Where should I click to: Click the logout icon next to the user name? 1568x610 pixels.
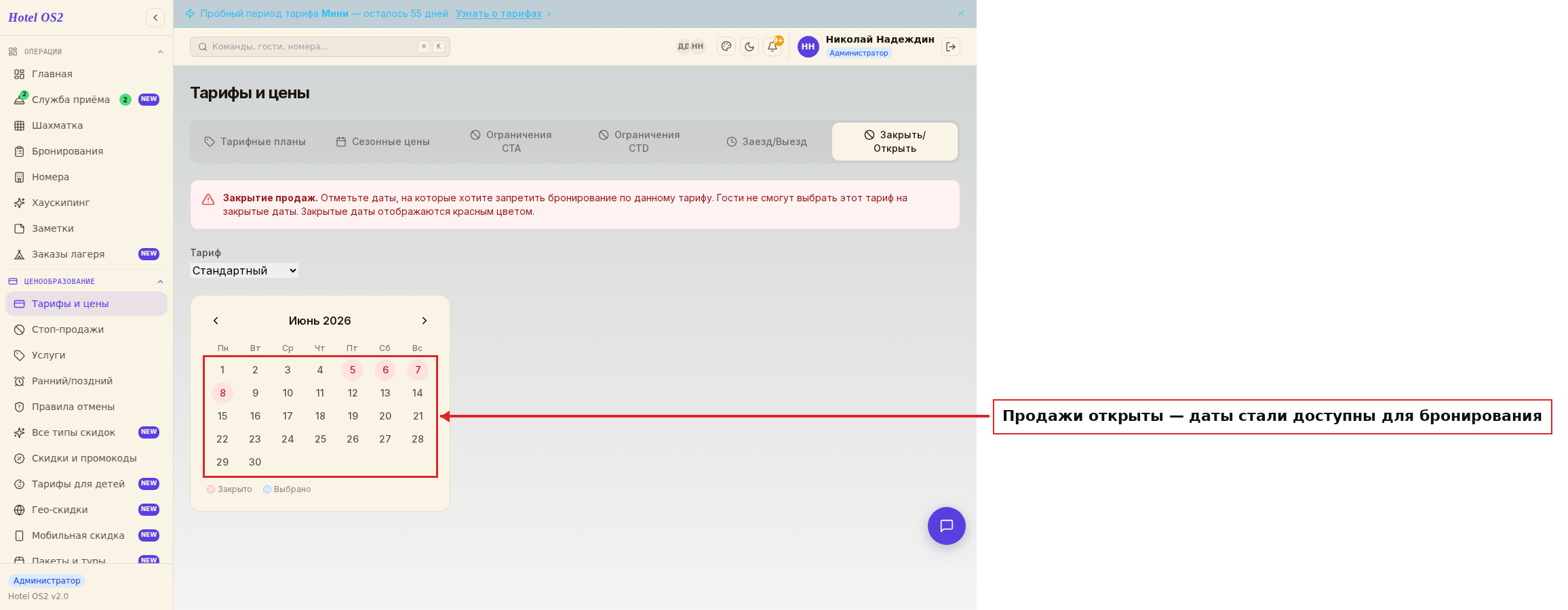[x=951, y=47]
